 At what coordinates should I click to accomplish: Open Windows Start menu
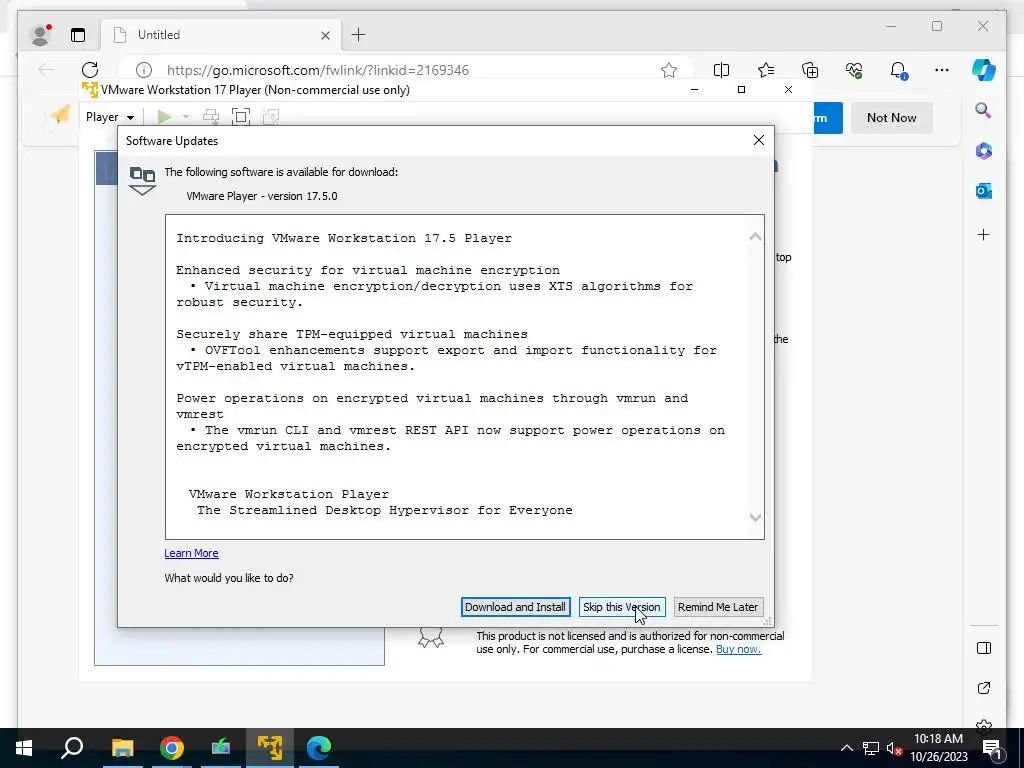[24, 748]
